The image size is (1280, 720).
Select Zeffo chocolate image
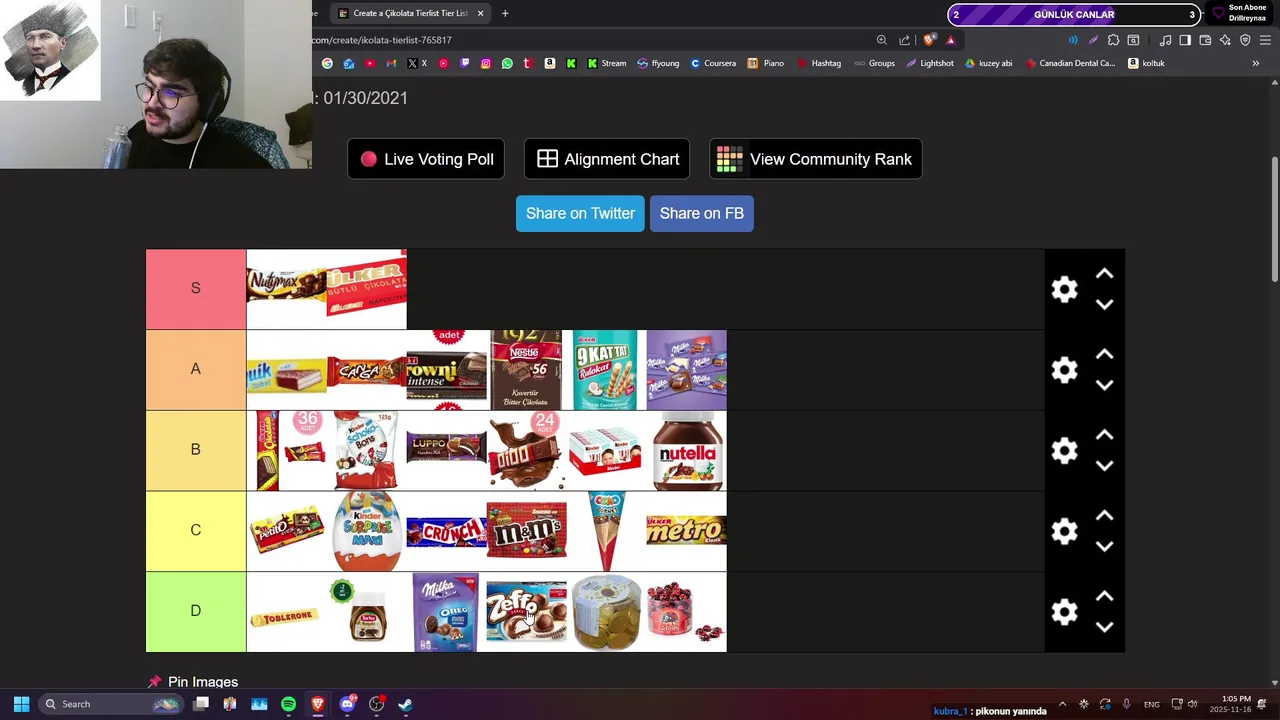(x=527, y=612)
